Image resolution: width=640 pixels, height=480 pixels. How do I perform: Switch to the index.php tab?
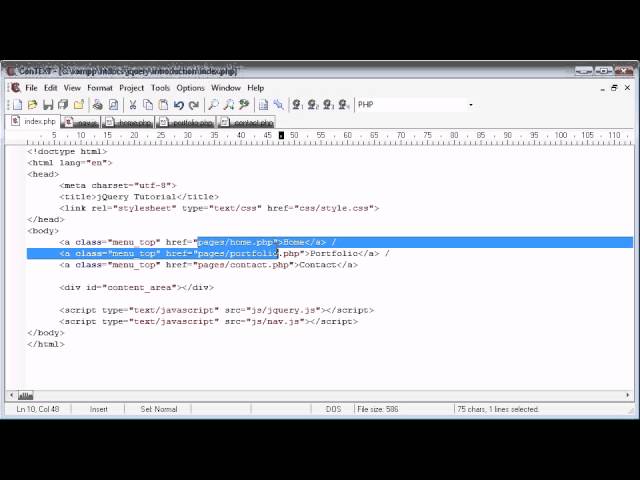pyautogui.click(x=33, y=121)
